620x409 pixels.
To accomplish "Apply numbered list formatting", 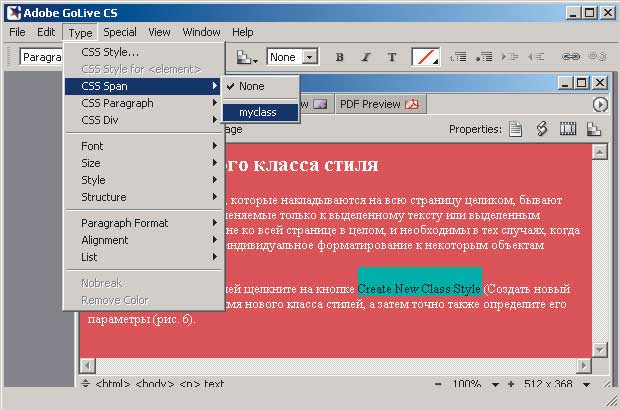I will coord(458,57).
